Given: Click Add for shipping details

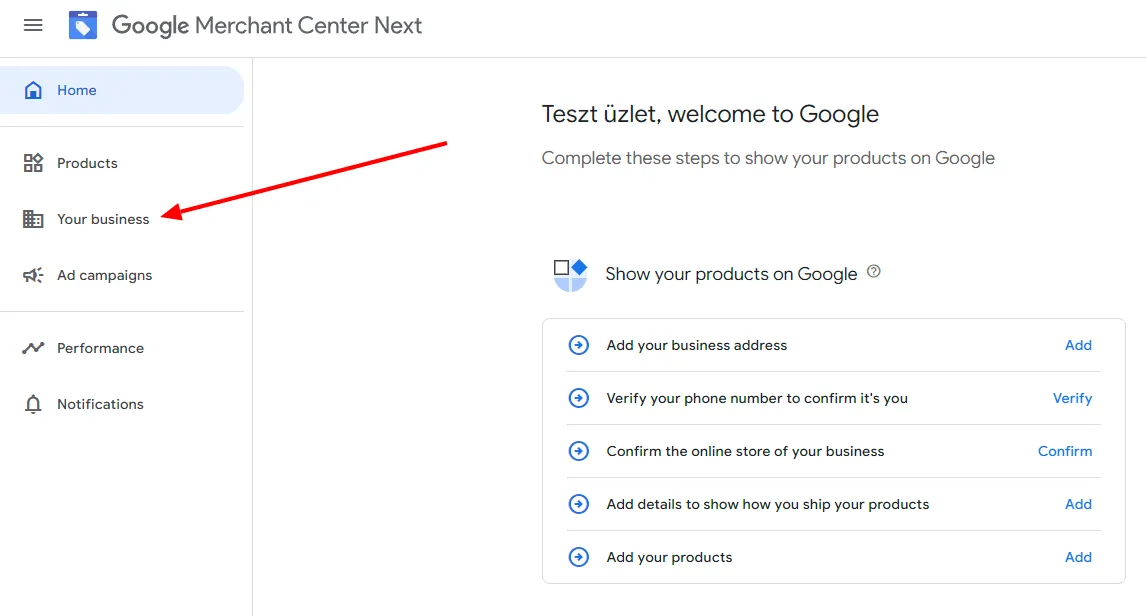Looking at the screenshot, I should point(1078,504).
